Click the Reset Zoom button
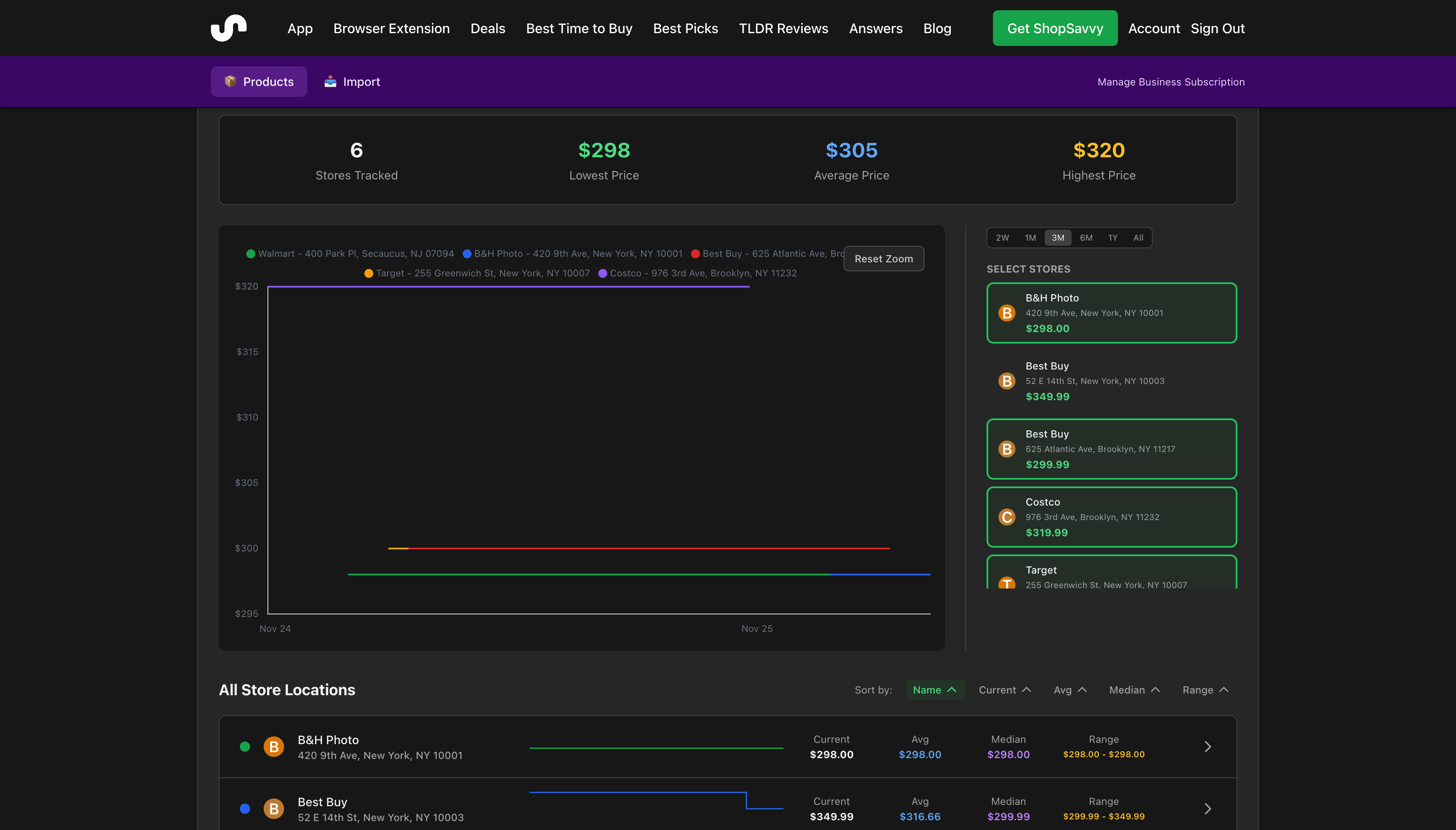The width and height of the screenshot is (1456, 830). tap(883, 259)
